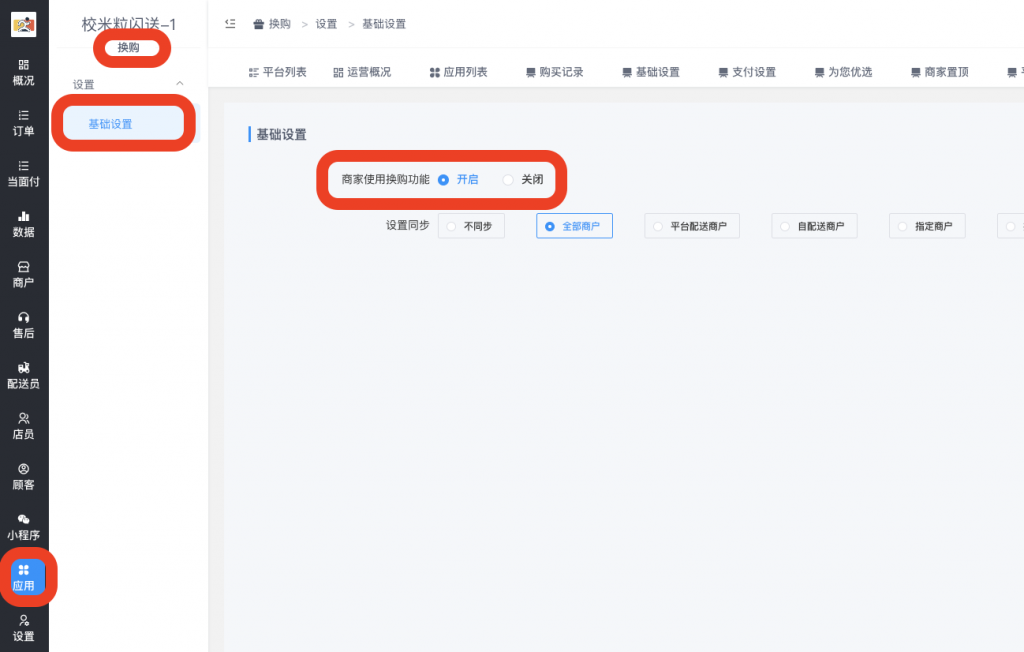This screenshot has width=1024, height=652.
Task: Select the highlighted 应用 apps icon
Action: coord(28,578)
